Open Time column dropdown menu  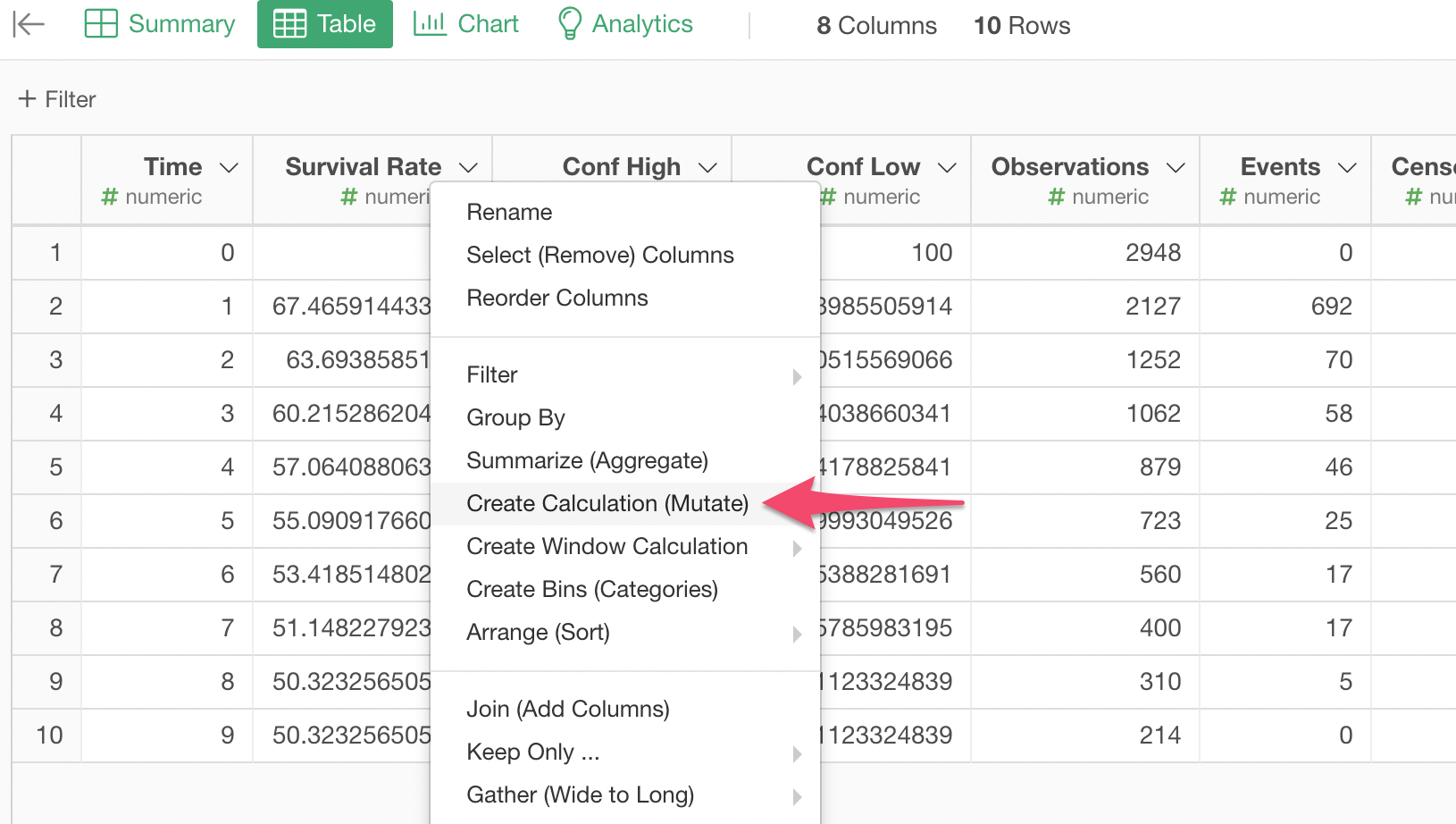(229, 168)
